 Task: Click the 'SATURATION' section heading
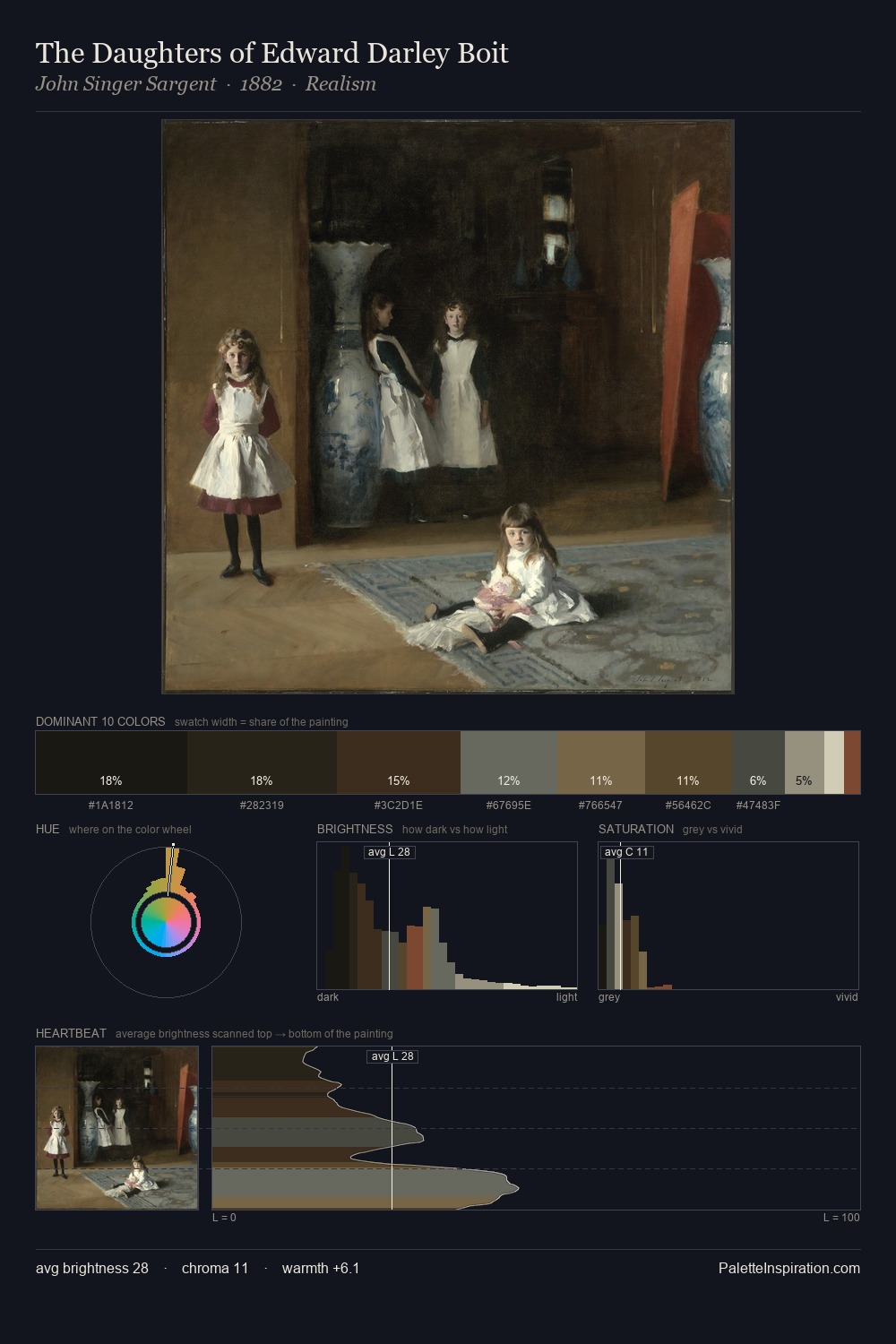click(636, 829)
